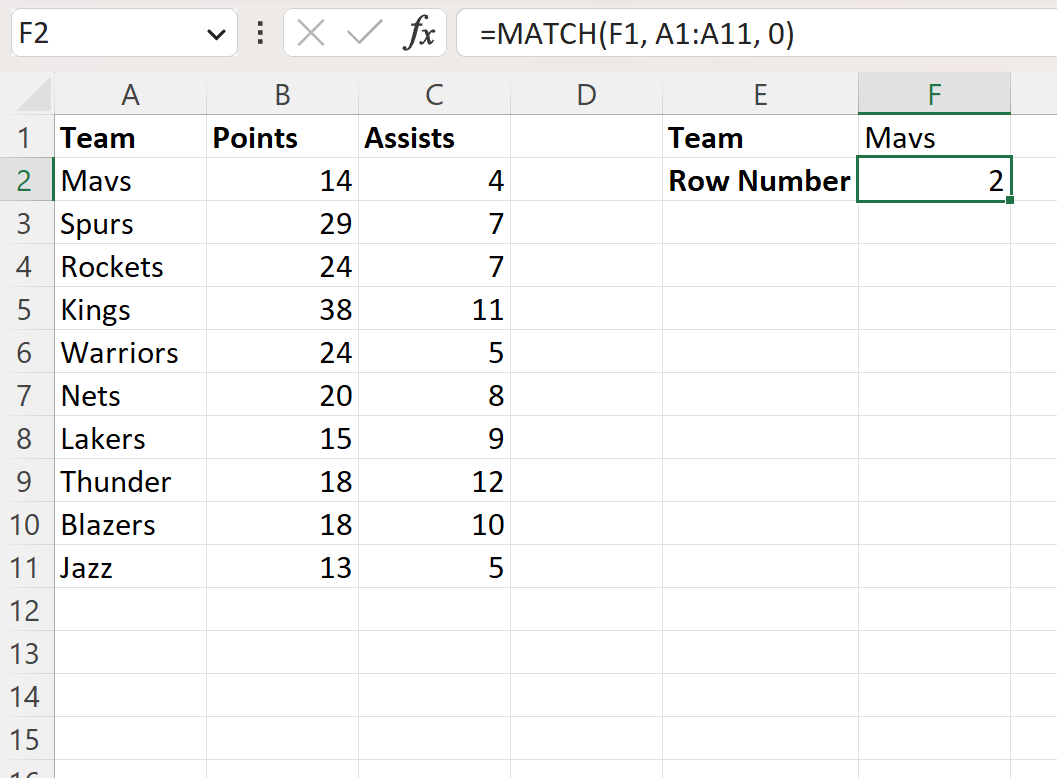Select the cell with Kings' 38 points
Image resolution: width=1057 pixels, height=778 pixels.
pos(282,309)
